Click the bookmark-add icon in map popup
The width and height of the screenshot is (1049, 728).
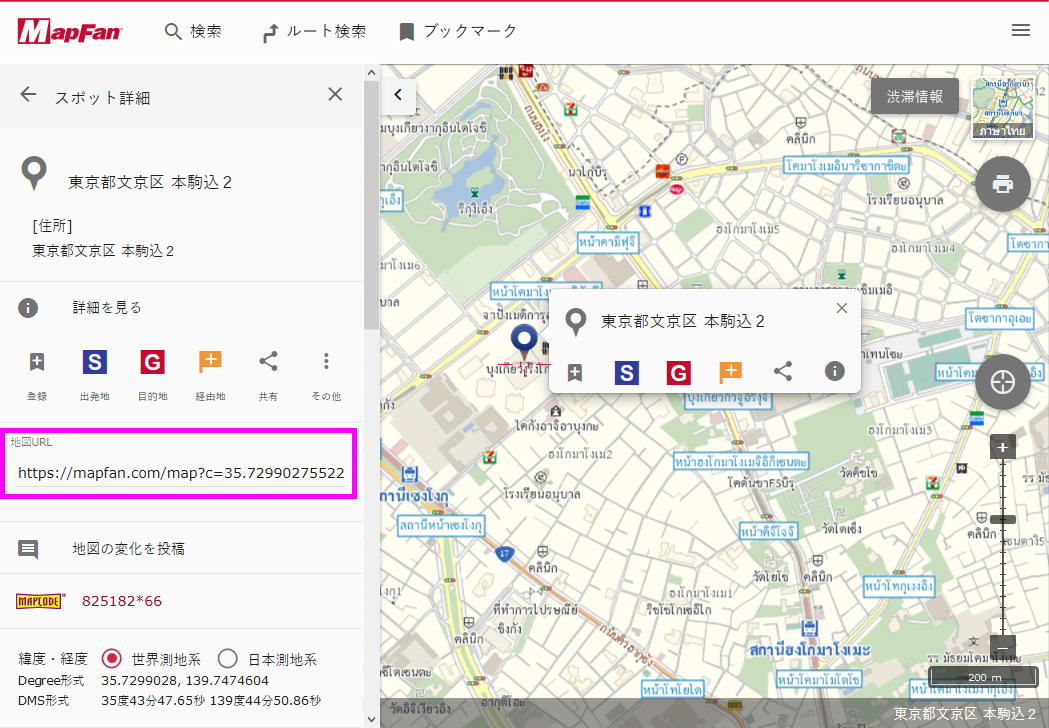pyautogui.click(x=575, y=372)
